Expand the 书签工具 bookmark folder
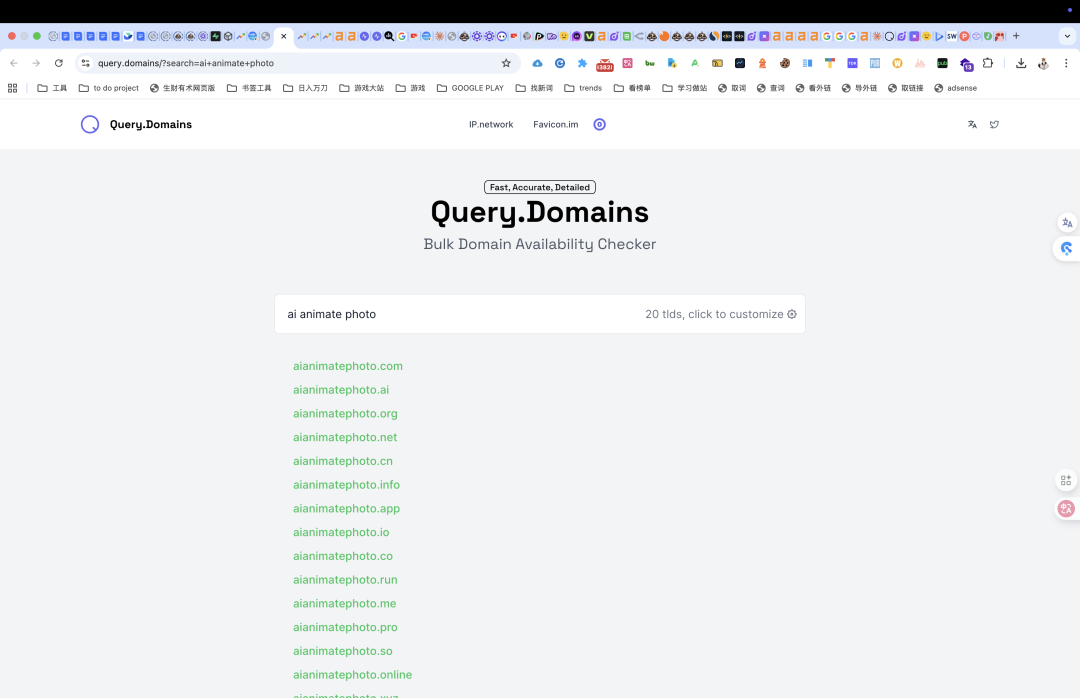Image resolution: width=1080 pixels, height=698 pixels. (x=249, y=88)
